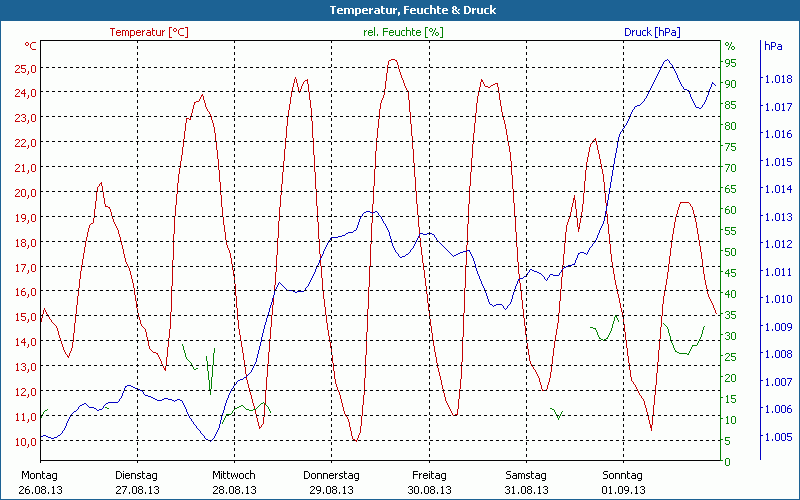Image resolution: width=800 pixels, height=500 pixels.
Task: Select the Montag 26.08.13 date label
Action: pyautogui.click(x=40, y=483)
